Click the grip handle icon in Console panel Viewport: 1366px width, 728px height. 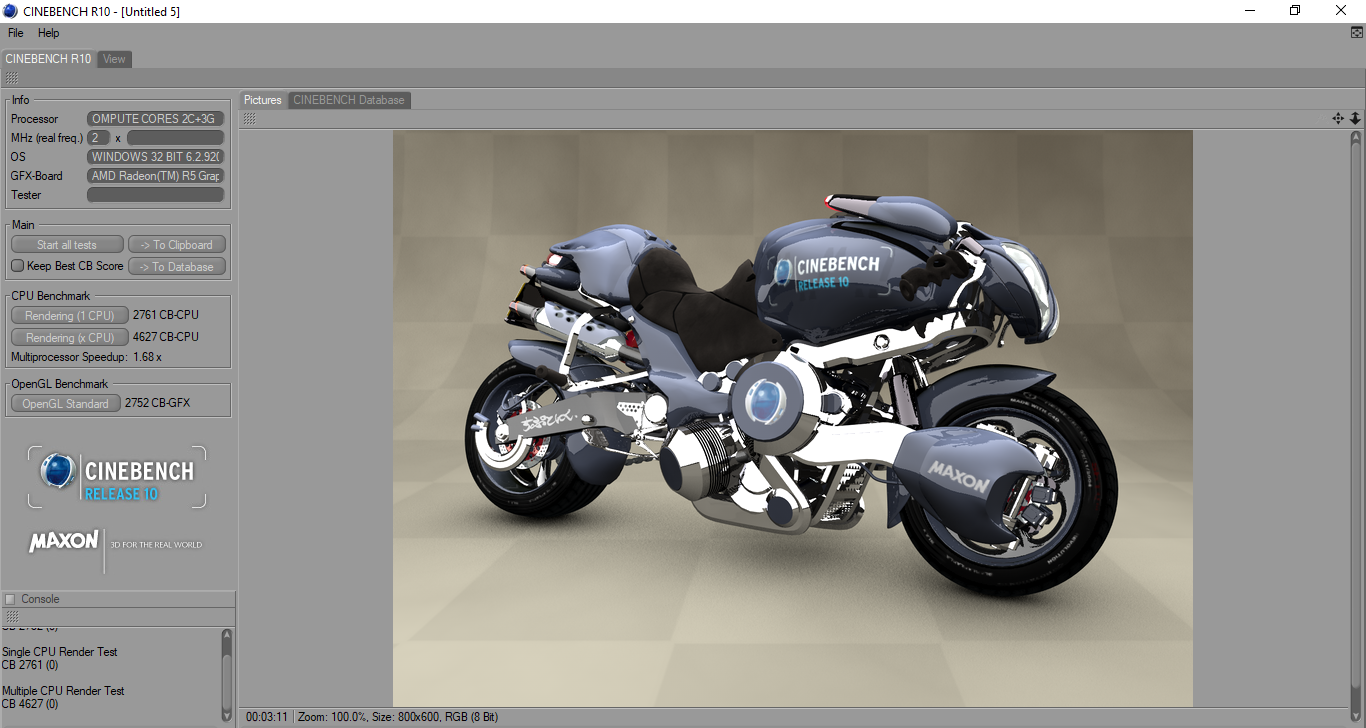click(11, 617)
